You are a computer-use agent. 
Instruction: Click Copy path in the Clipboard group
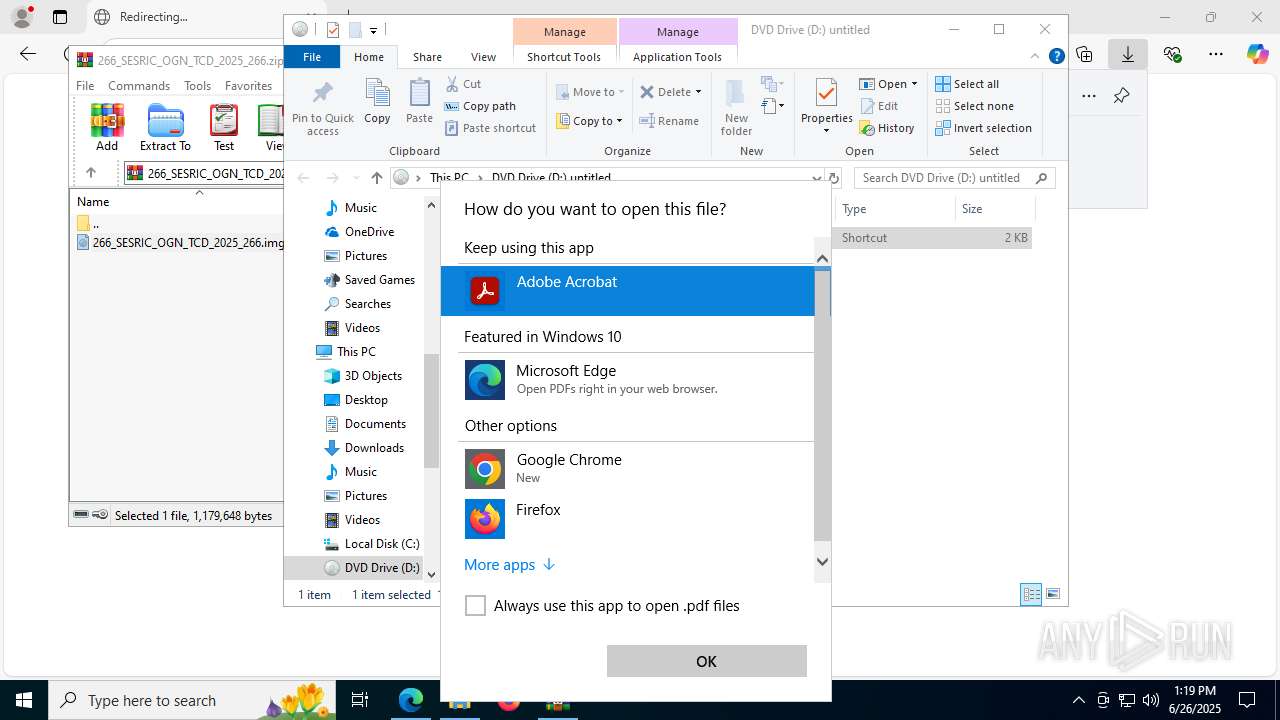(481, 106)
